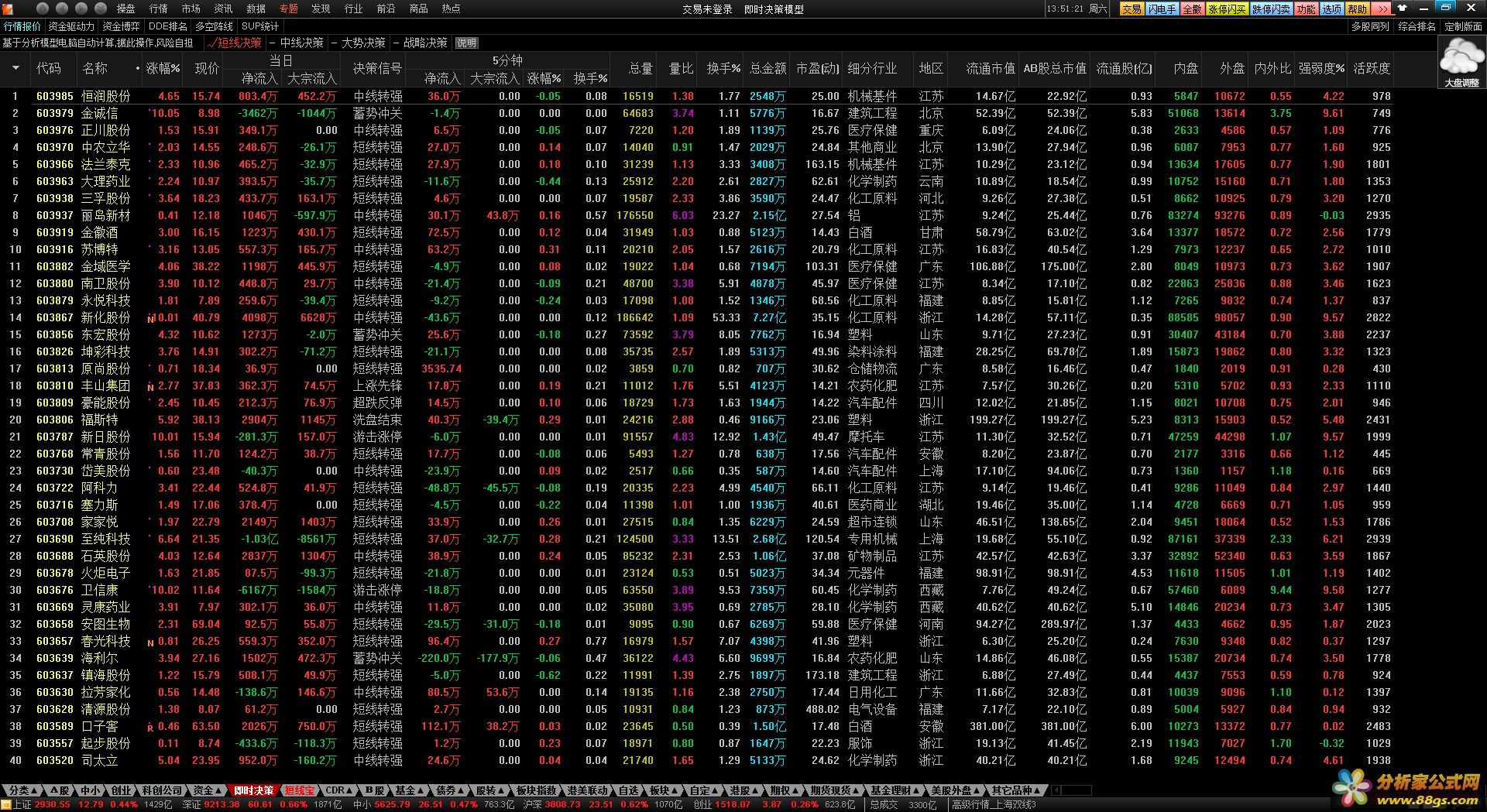This screenshot has height=812, width=1487.
Task: Open the 行情 menu
Action: [158, 9]
